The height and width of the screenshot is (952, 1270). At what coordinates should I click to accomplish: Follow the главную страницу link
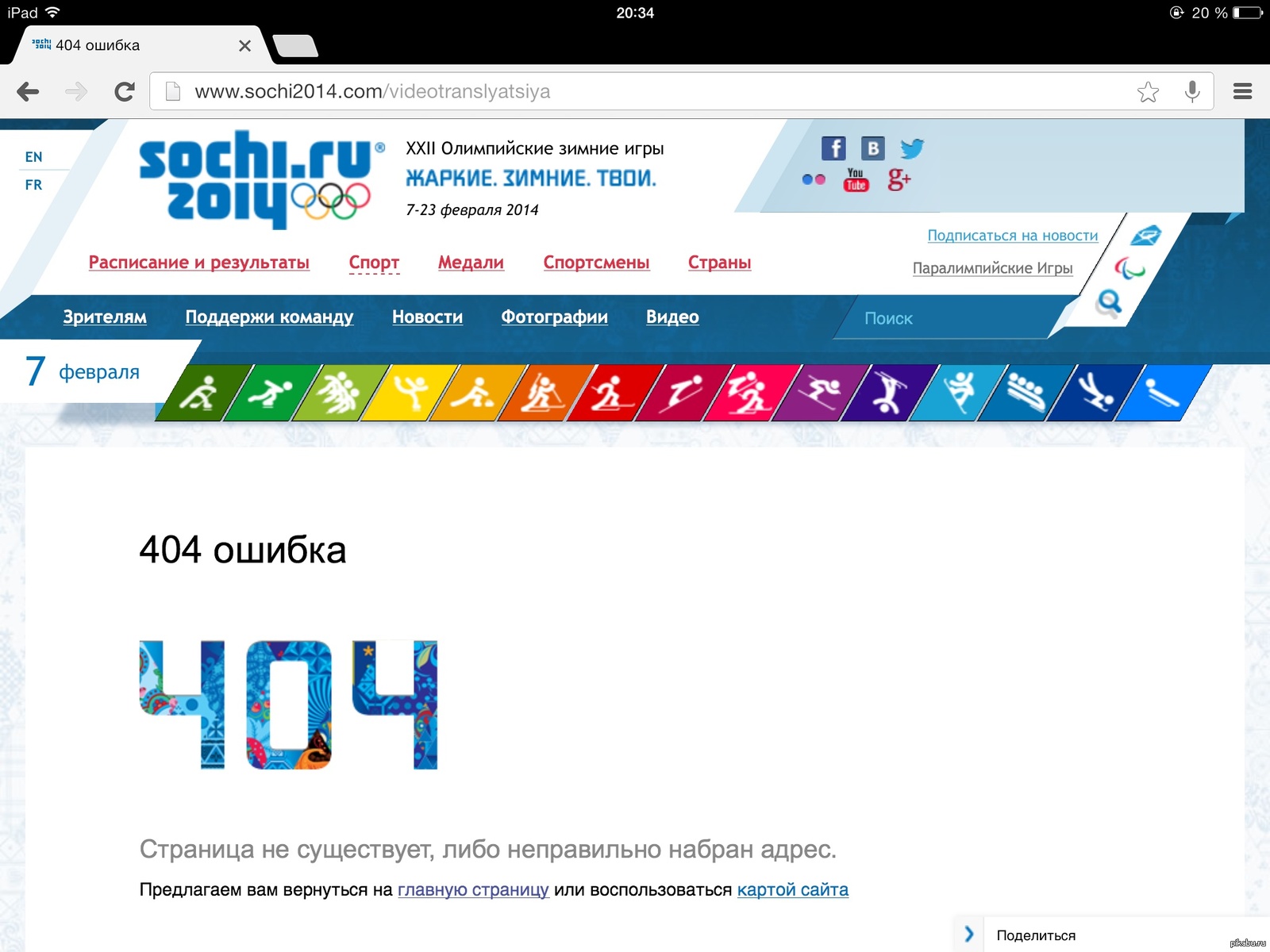[473, 890]
